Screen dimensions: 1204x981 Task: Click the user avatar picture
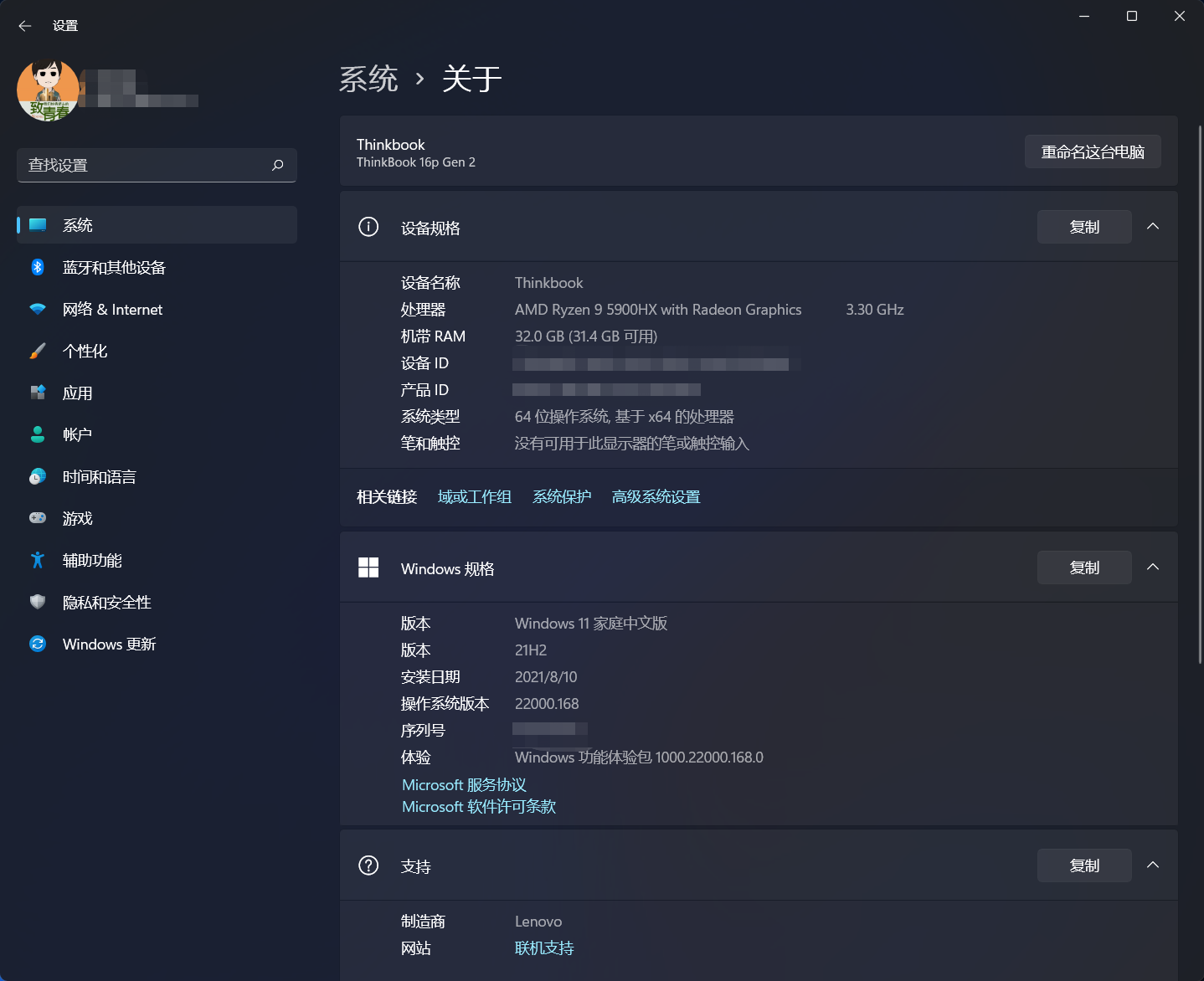[48, 90]
